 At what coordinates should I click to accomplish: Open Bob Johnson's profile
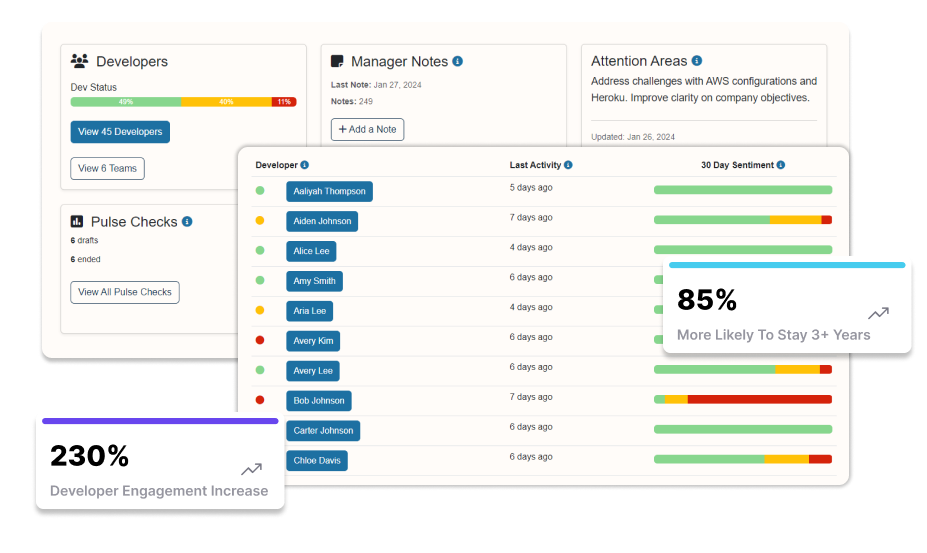319,400
